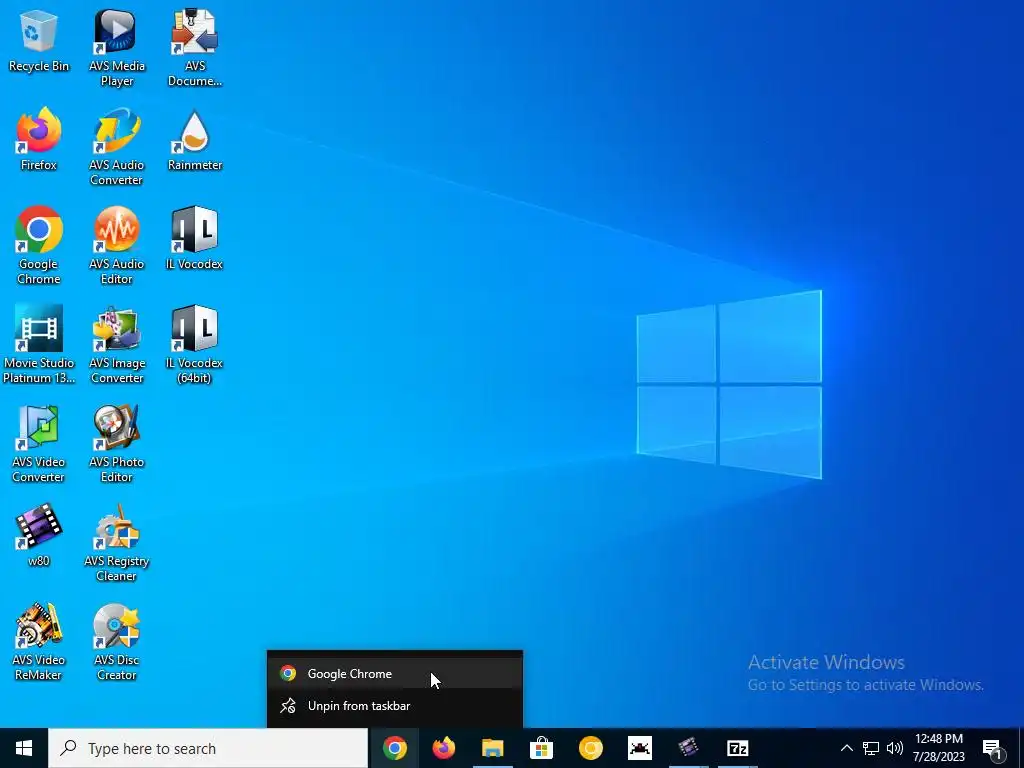Image resolution: width=1024 pixels, height=768 pixels.
Task: Open the Windows Start menu
Action: click(x=24, y=748)
